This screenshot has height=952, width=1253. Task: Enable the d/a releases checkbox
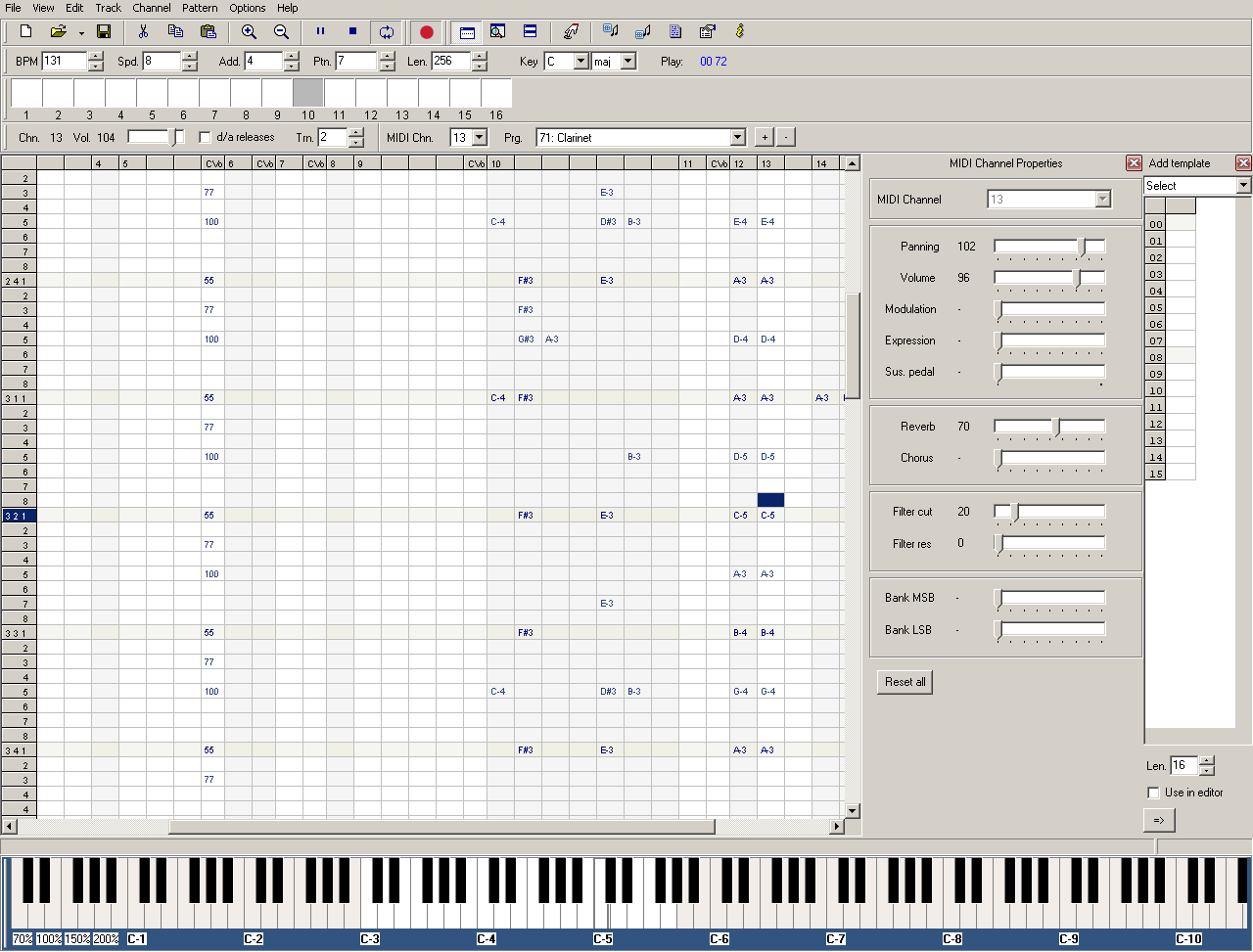(205, 137)
